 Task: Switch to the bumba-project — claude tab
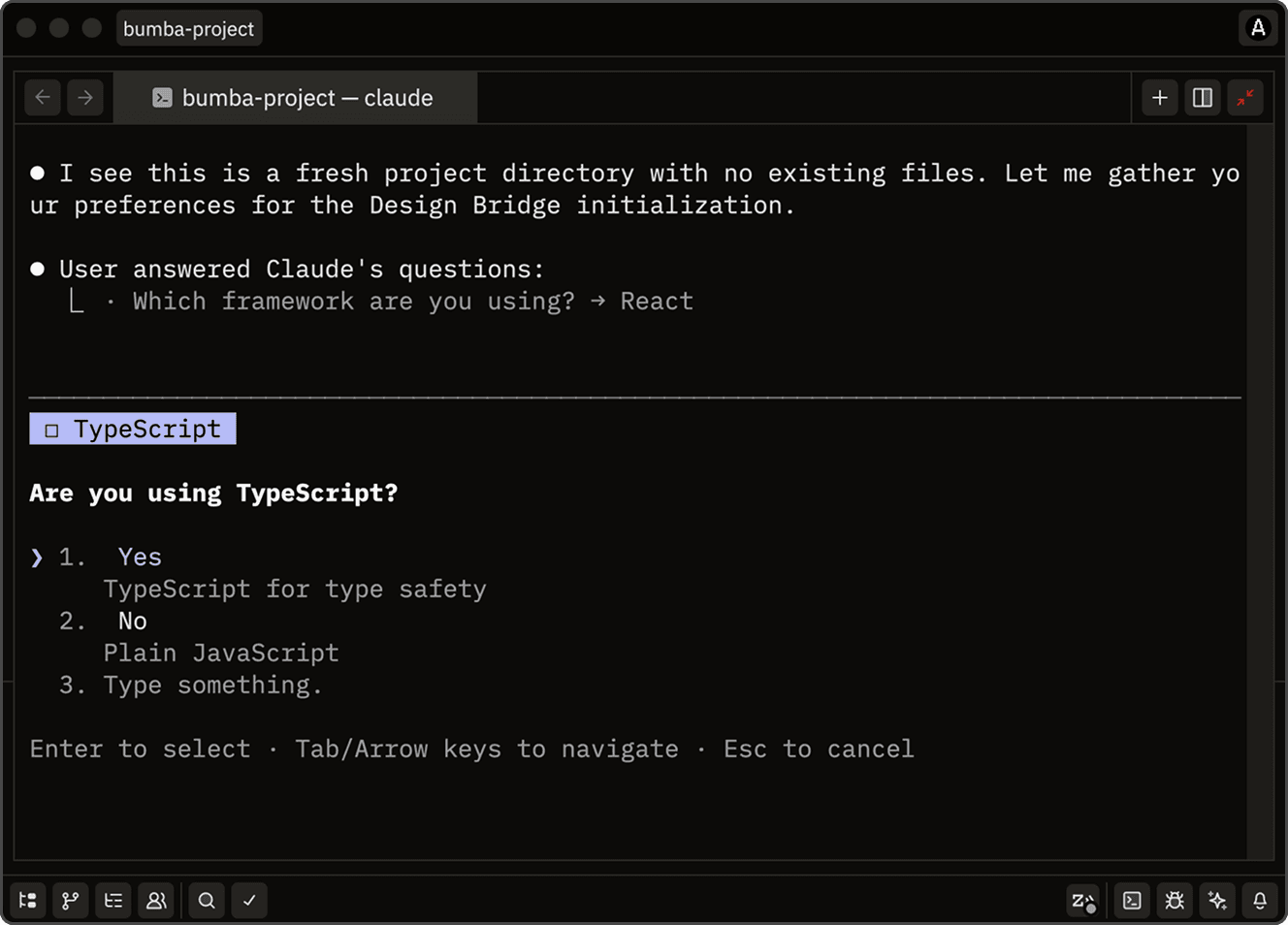tap(295, 98)
